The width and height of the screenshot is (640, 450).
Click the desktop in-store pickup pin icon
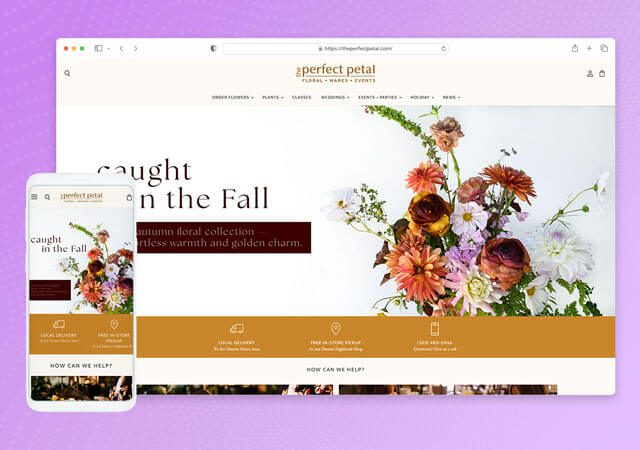[x=335, y=328]
